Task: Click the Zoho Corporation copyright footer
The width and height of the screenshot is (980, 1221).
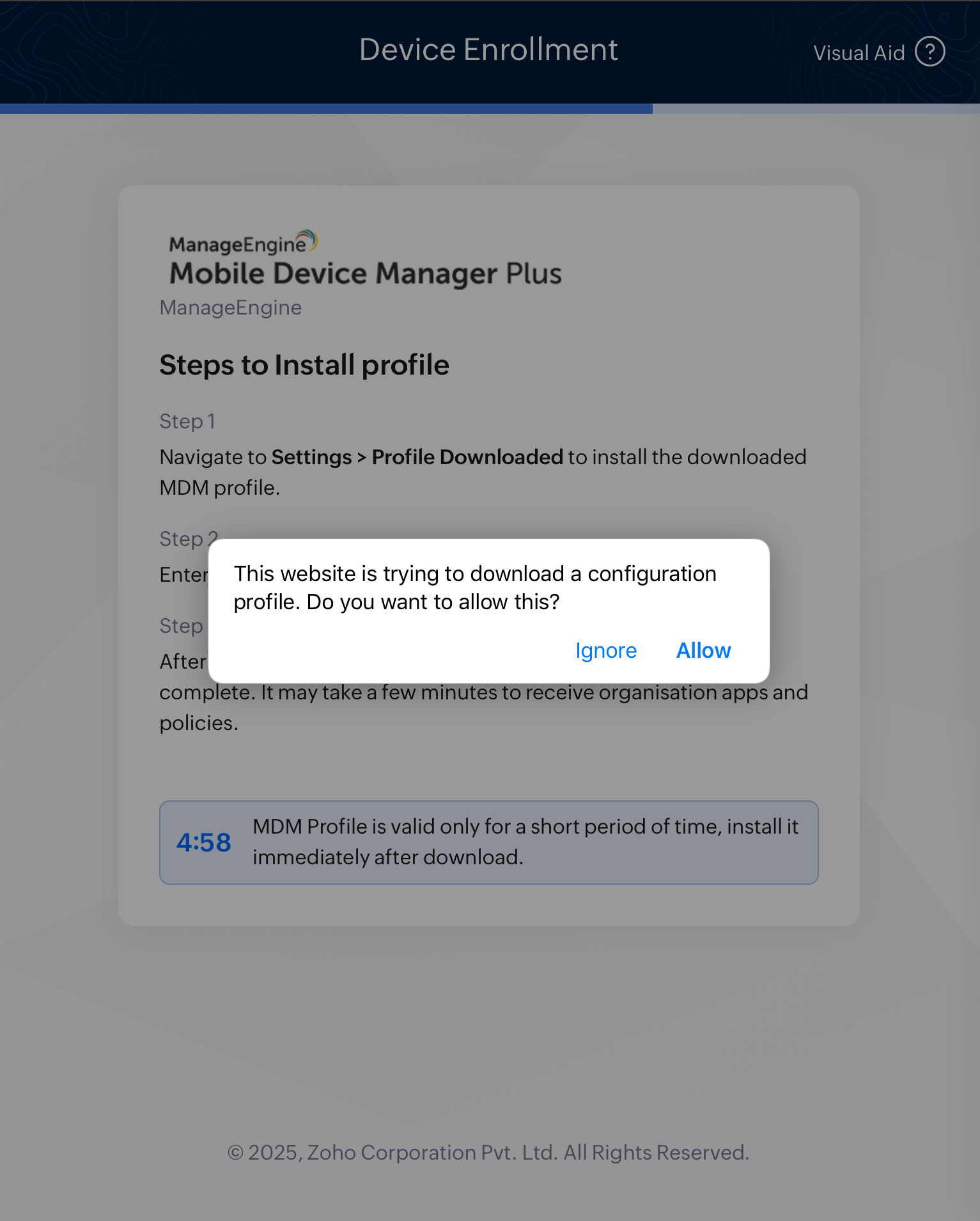Action: pyautogui.click(x=488, y=1153)
